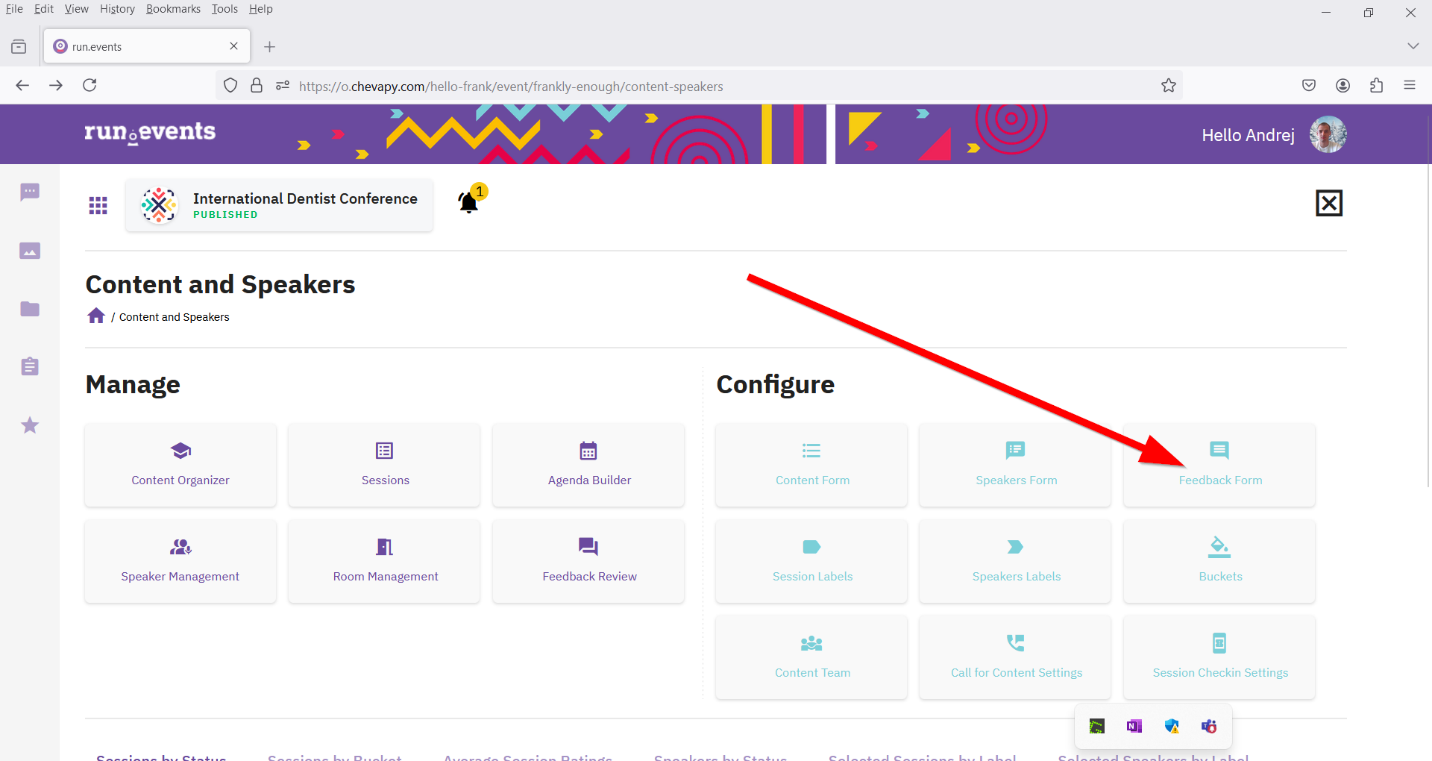
Task: Open the chat messages sidebar icon
Action: tap(30, 192)
